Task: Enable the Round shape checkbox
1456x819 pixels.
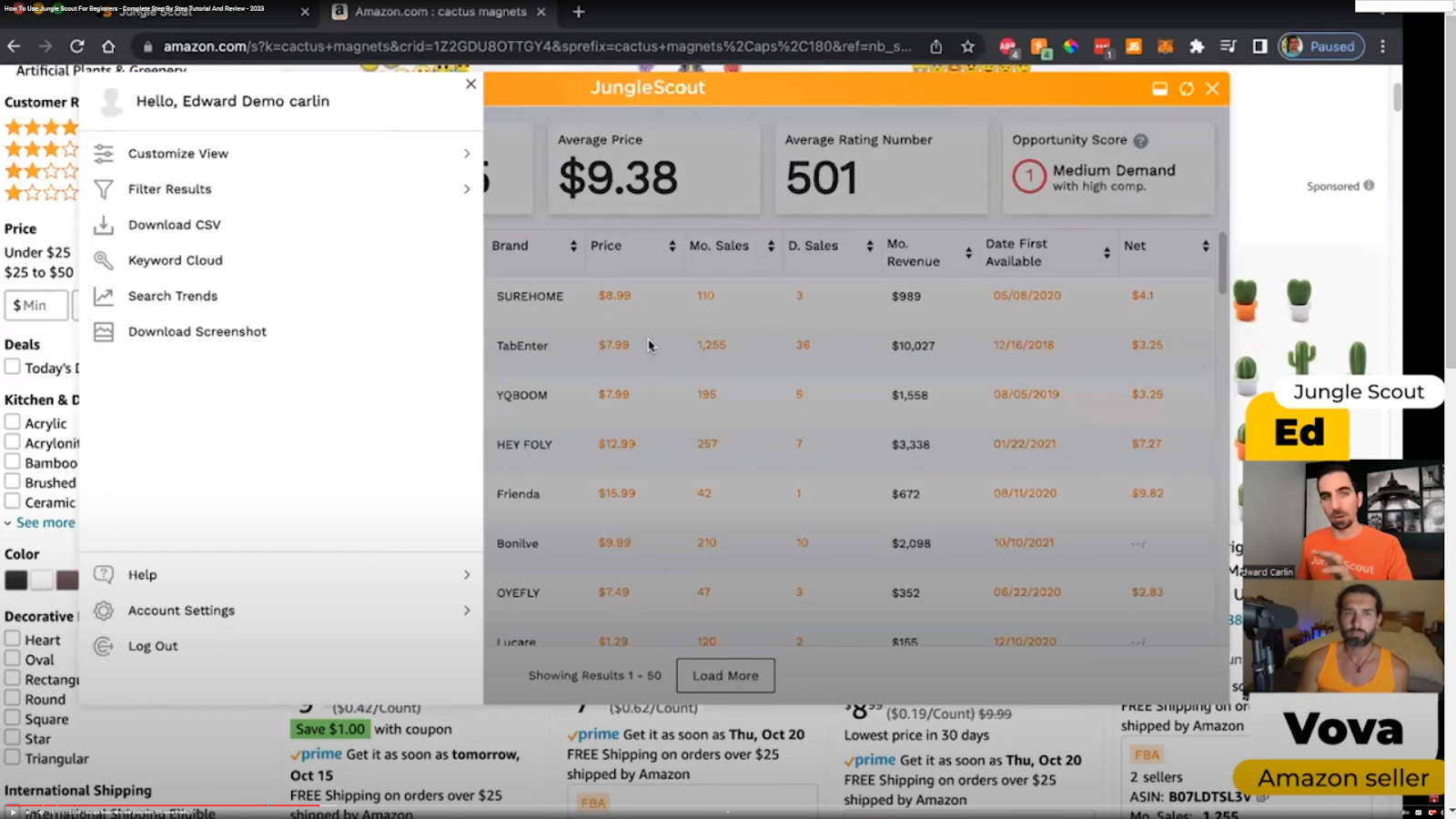Action: pyautogui.click(x=13, y=698)
